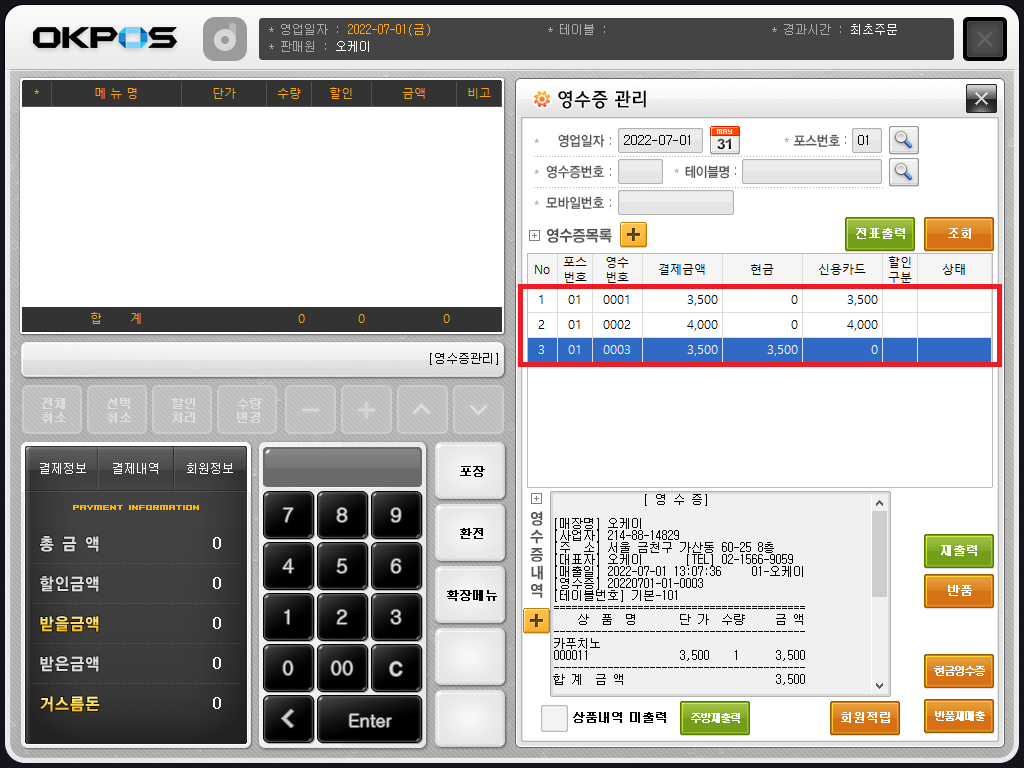Click the magnifier next to 포스번호
Screen dimensions: 1024x768
pos(904,140)
